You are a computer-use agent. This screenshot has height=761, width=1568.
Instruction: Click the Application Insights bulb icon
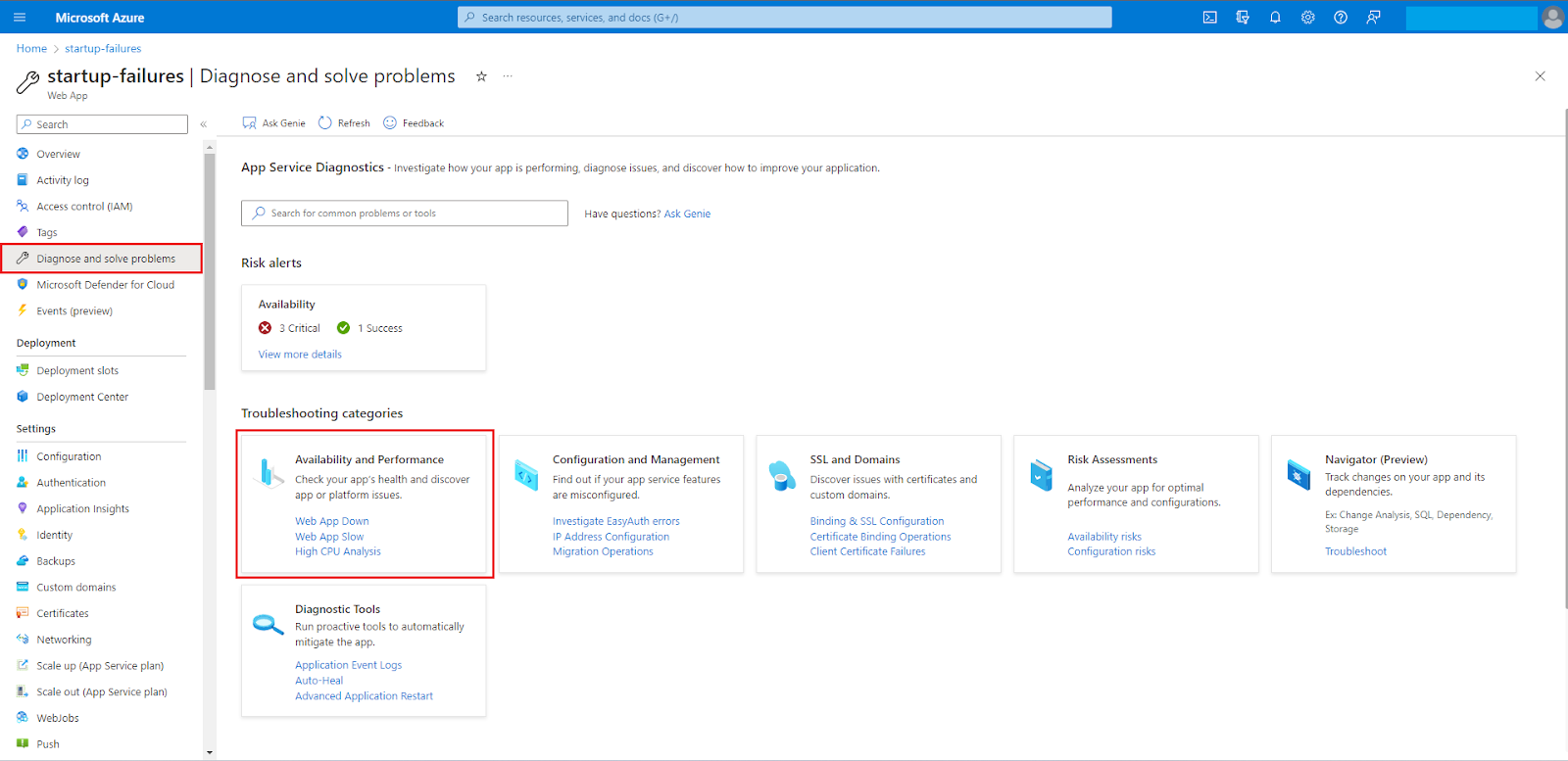[x=23, y=508]
